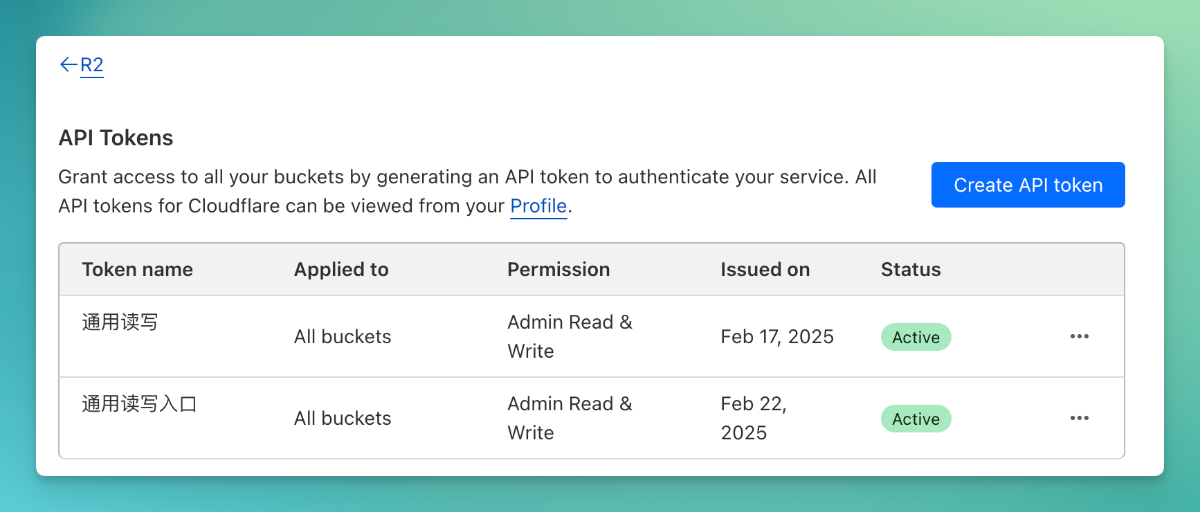Click the Create API token button
The height and width of the screenshot is (512, 1200).
1028,185
